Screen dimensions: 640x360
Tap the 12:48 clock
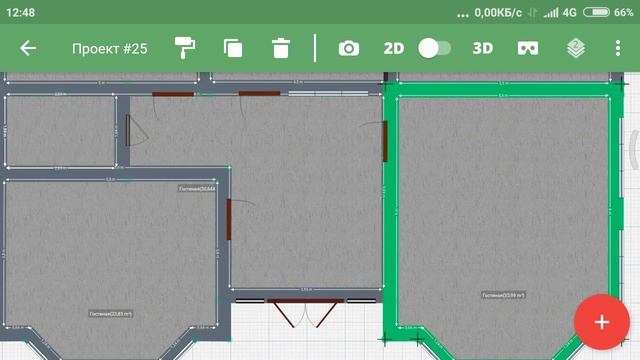20,13
